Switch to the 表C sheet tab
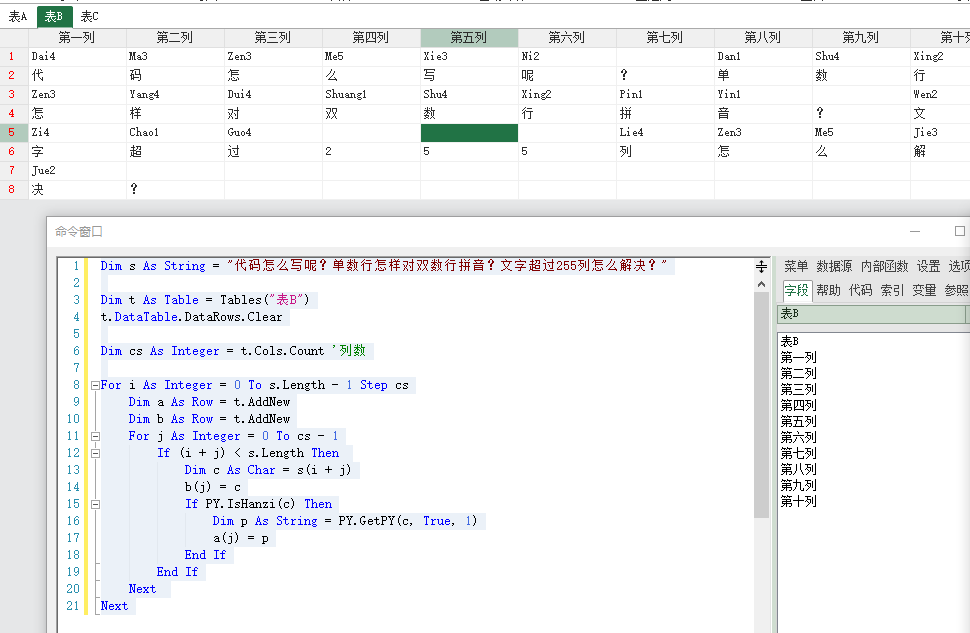970x633 pixels. 90,17
